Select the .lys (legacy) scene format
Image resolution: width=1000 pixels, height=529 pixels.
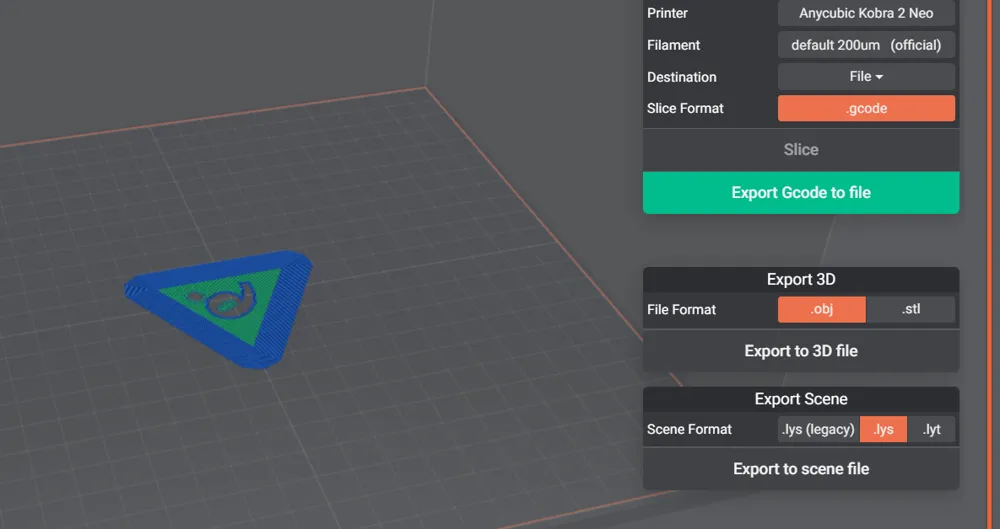point(818,429)
